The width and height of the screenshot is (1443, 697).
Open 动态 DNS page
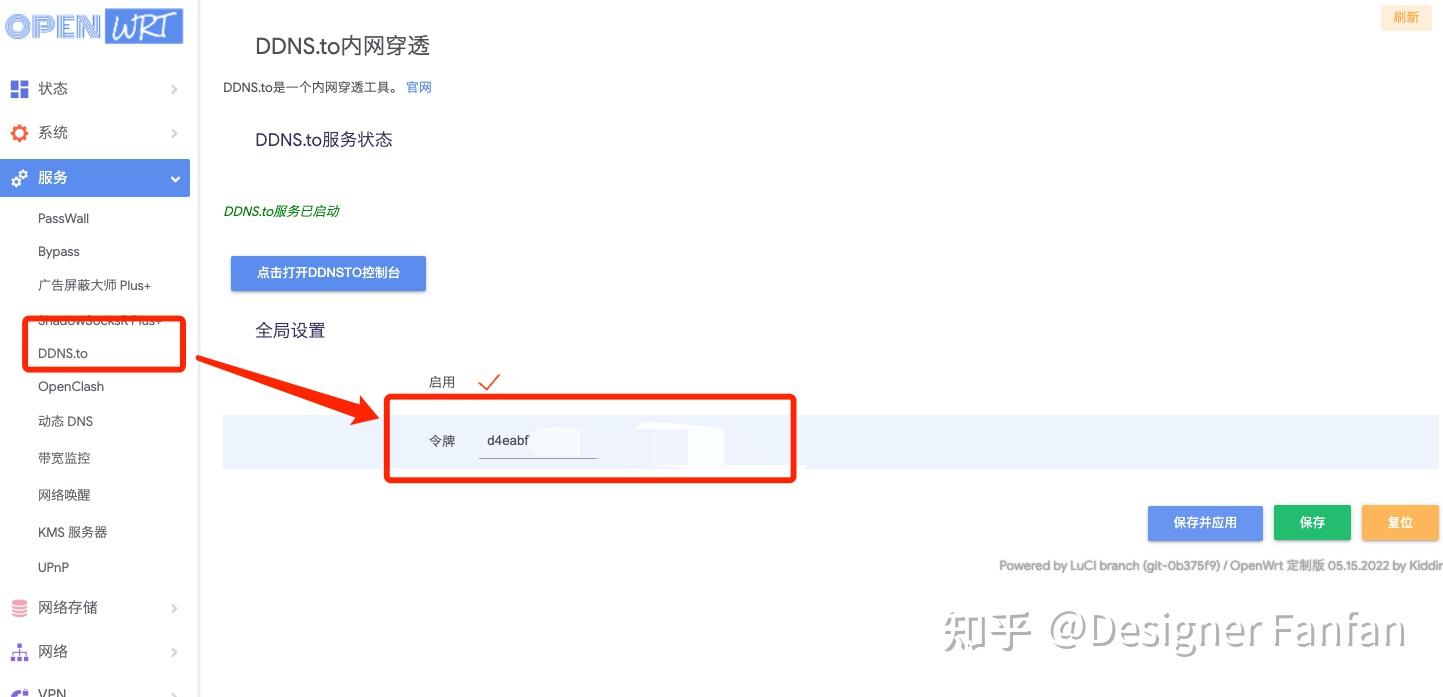coord(66,421)
